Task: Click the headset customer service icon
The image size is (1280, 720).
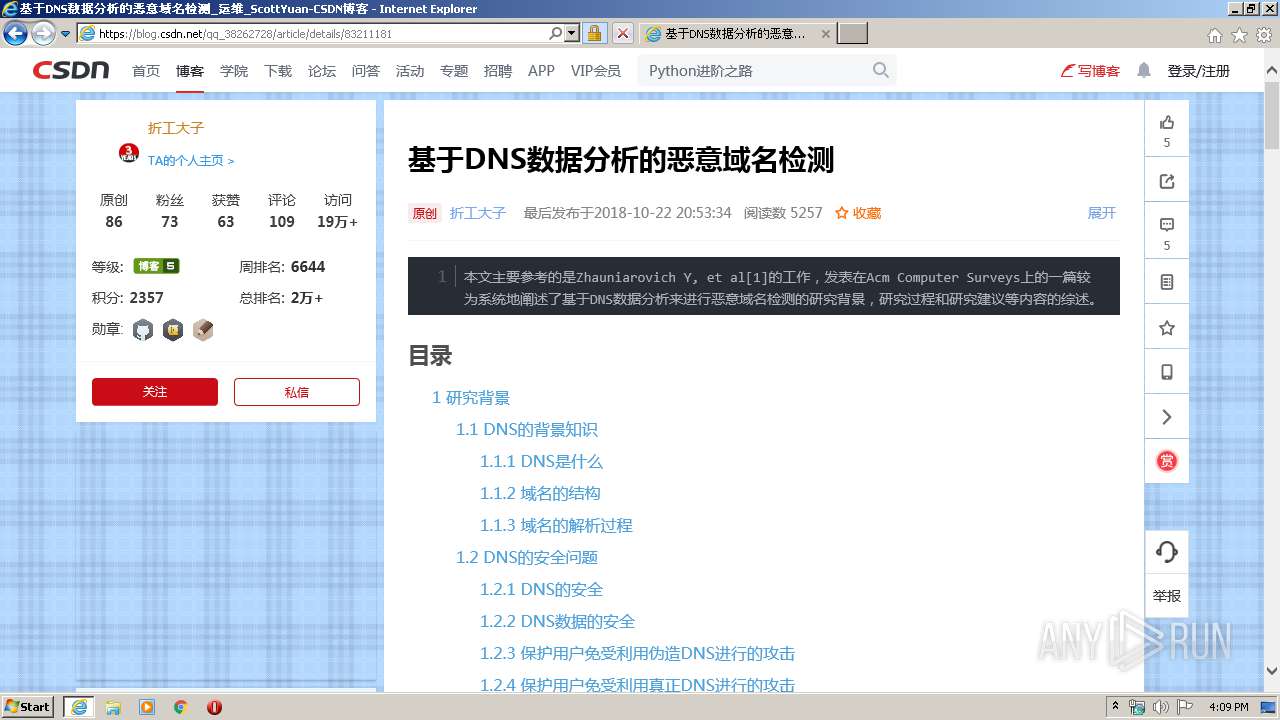Action: pyautogui.click(x=1166, y=552)
